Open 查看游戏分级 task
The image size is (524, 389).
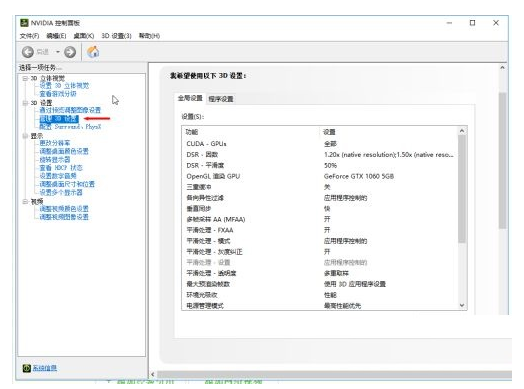pos(58,94)
